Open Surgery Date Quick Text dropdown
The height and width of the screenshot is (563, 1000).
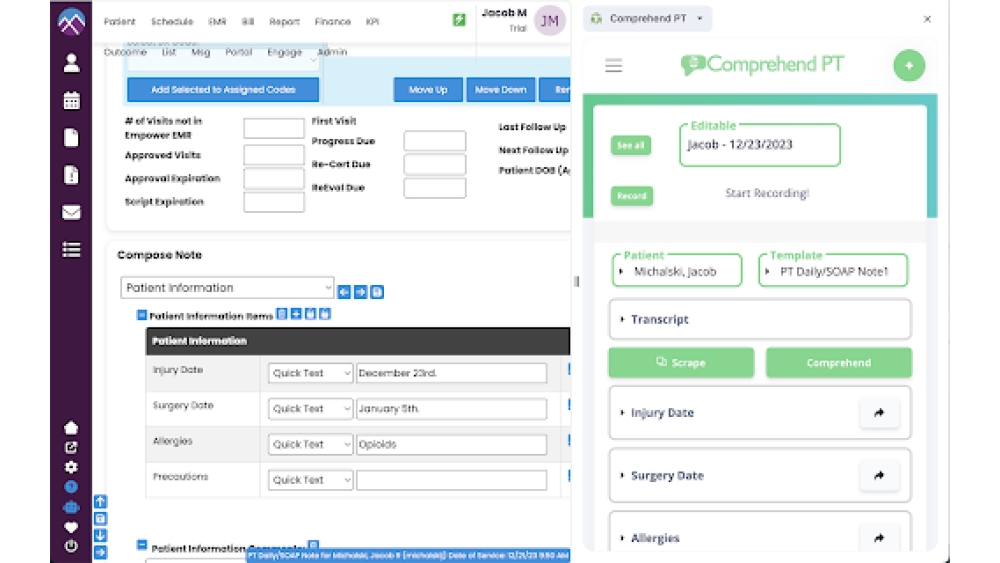[310, 409]
